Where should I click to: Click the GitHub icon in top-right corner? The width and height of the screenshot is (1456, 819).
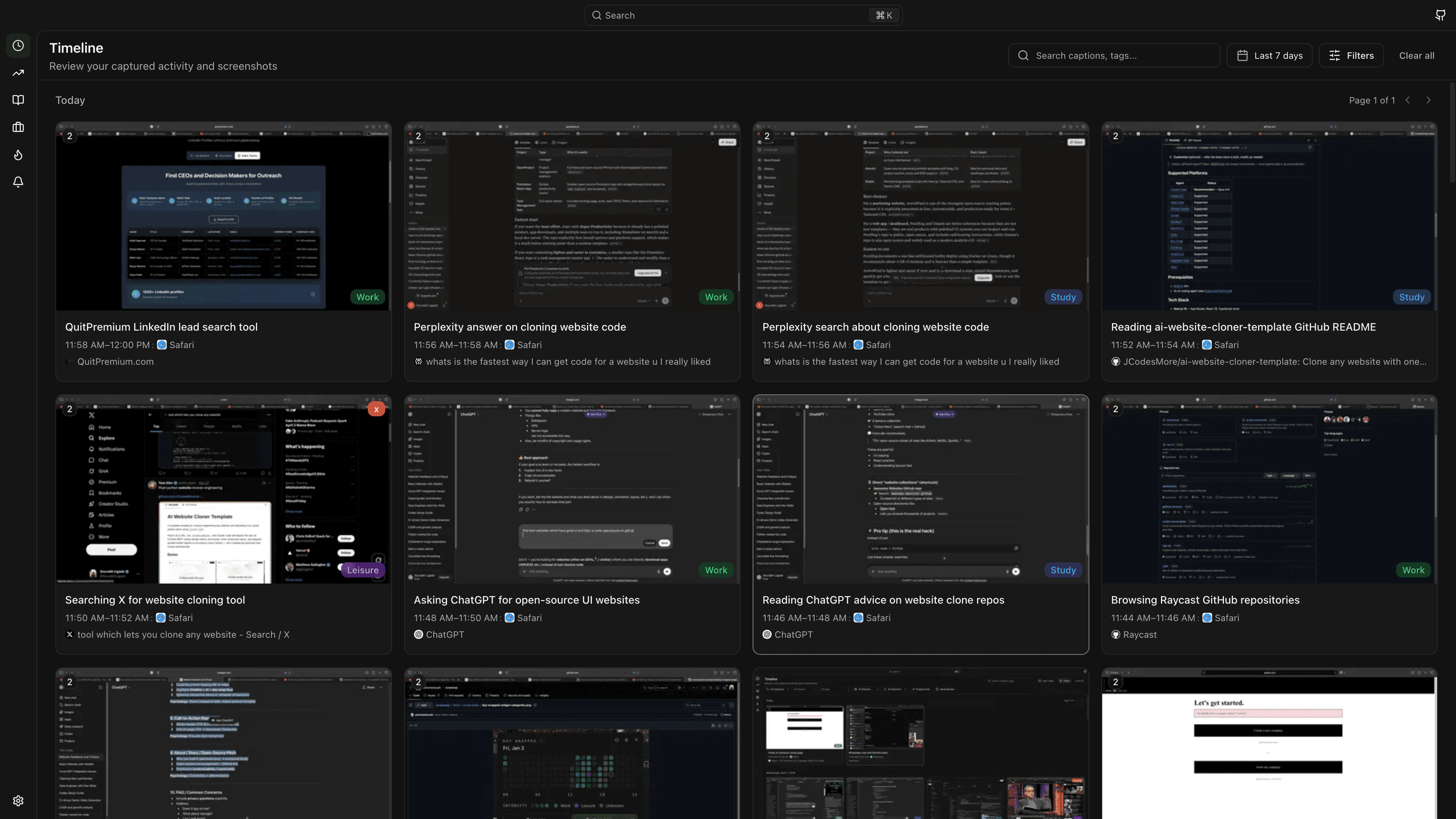click(1440, 15)
